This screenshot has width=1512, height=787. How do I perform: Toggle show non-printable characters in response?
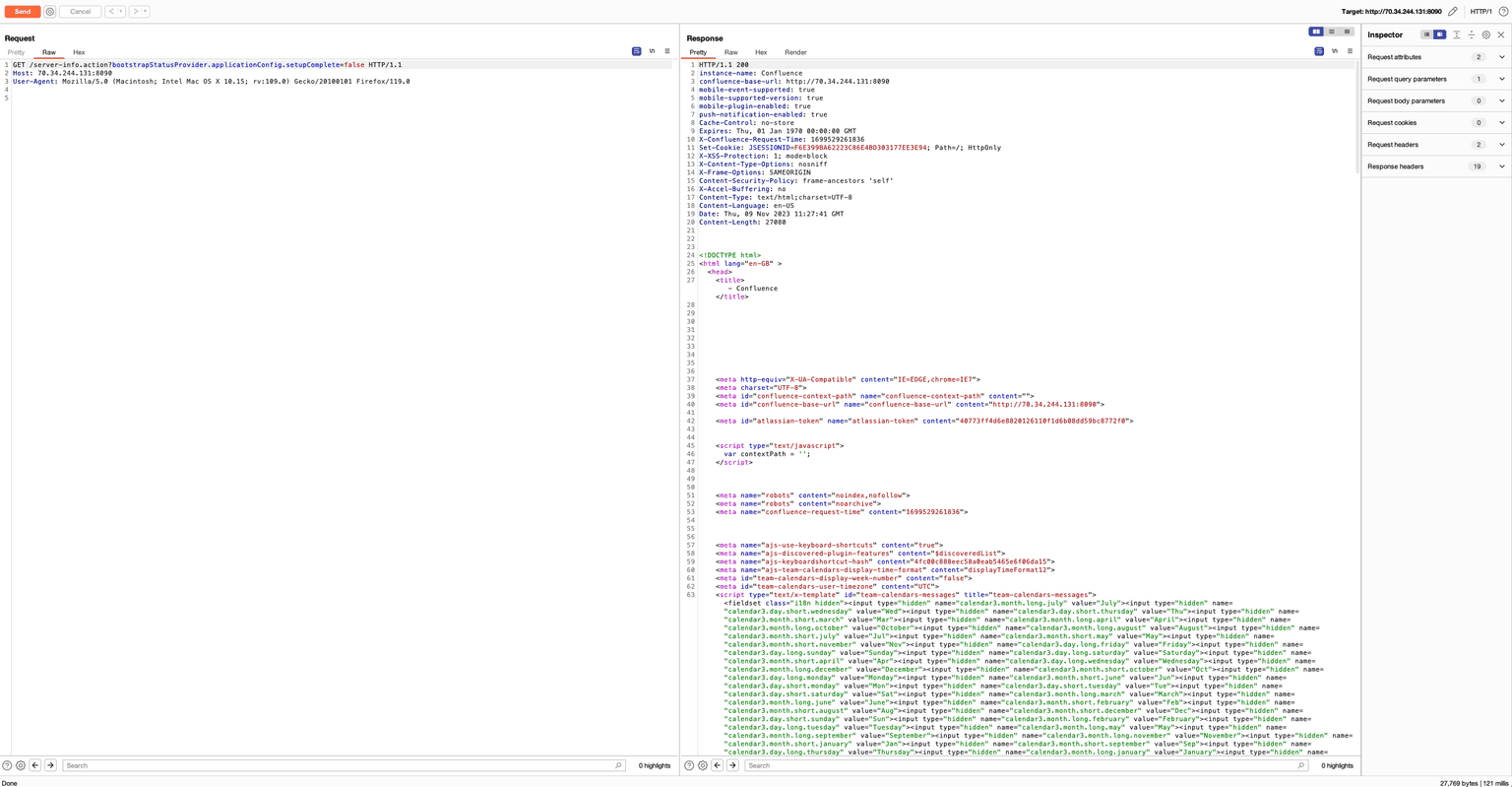1334,51
